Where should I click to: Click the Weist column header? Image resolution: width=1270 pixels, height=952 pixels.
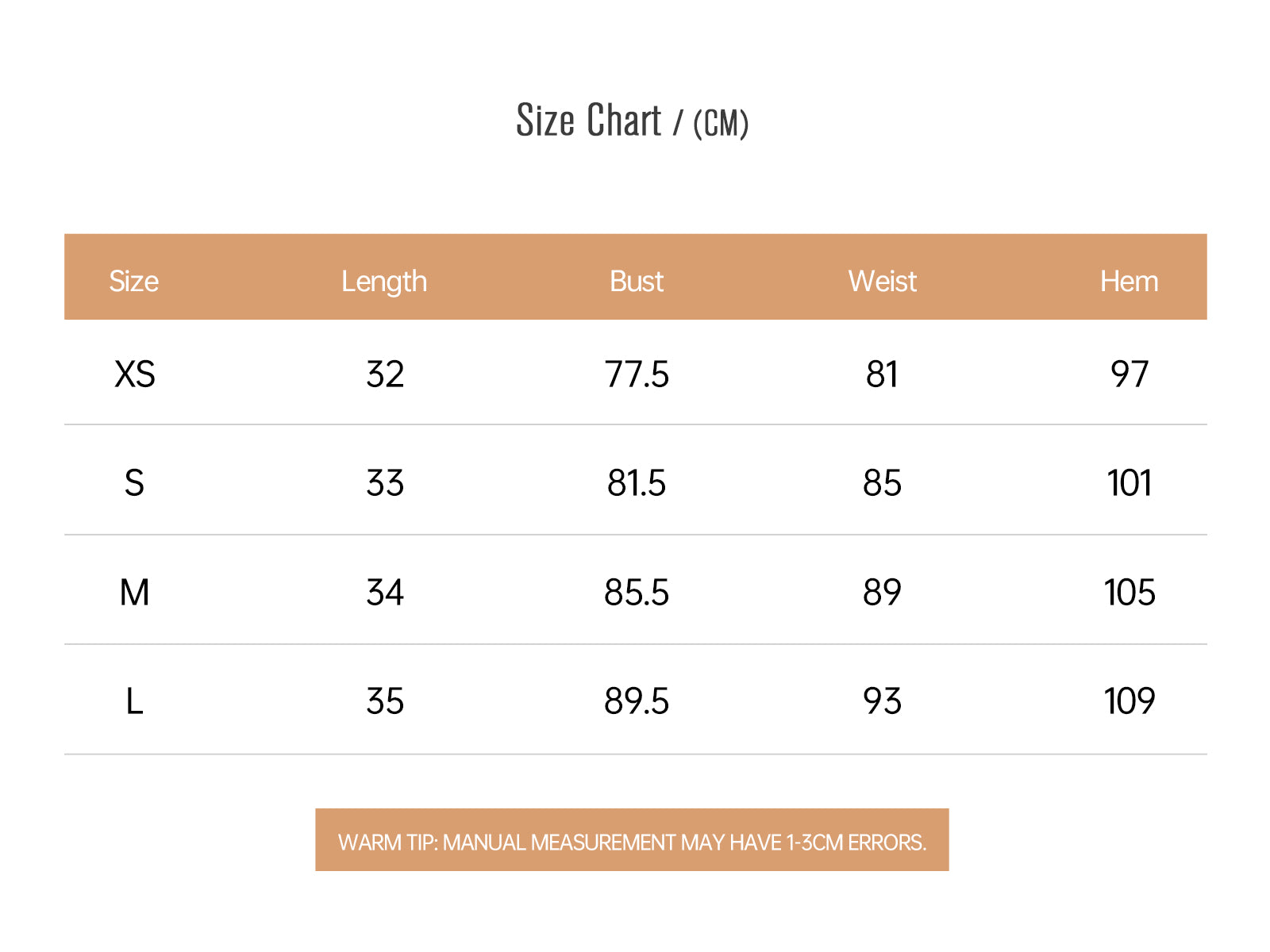coord(883,281)
